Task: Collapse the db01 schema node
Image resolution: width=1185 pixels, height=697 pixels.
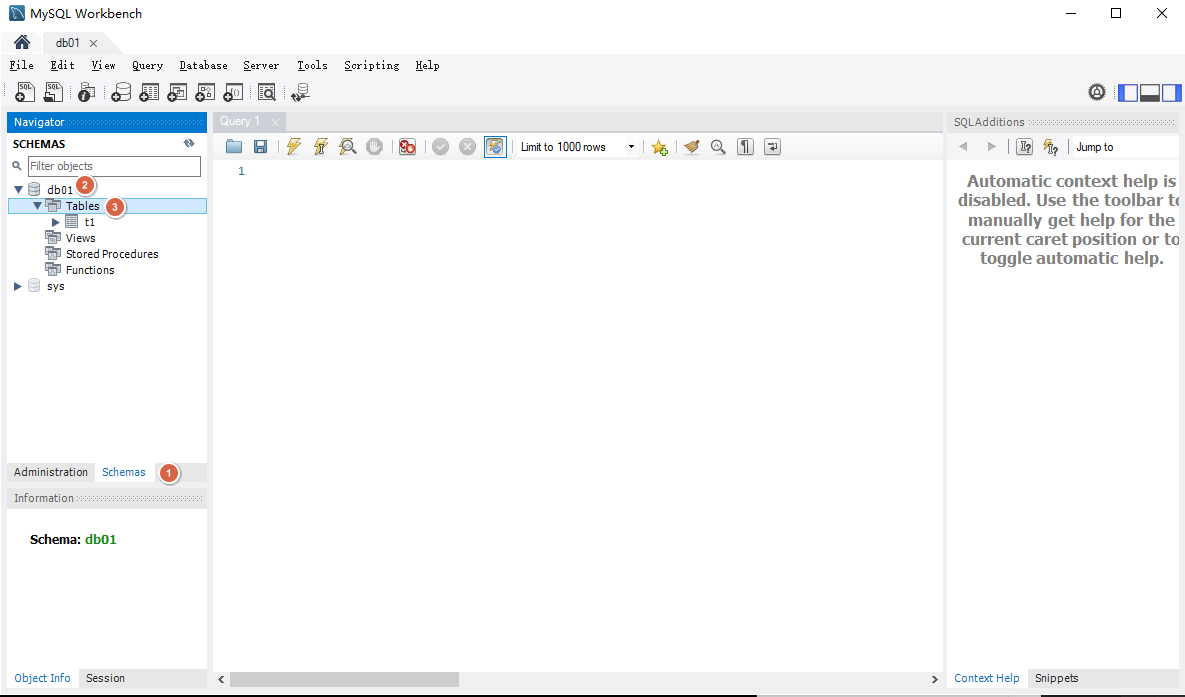Action: [18, 190]
